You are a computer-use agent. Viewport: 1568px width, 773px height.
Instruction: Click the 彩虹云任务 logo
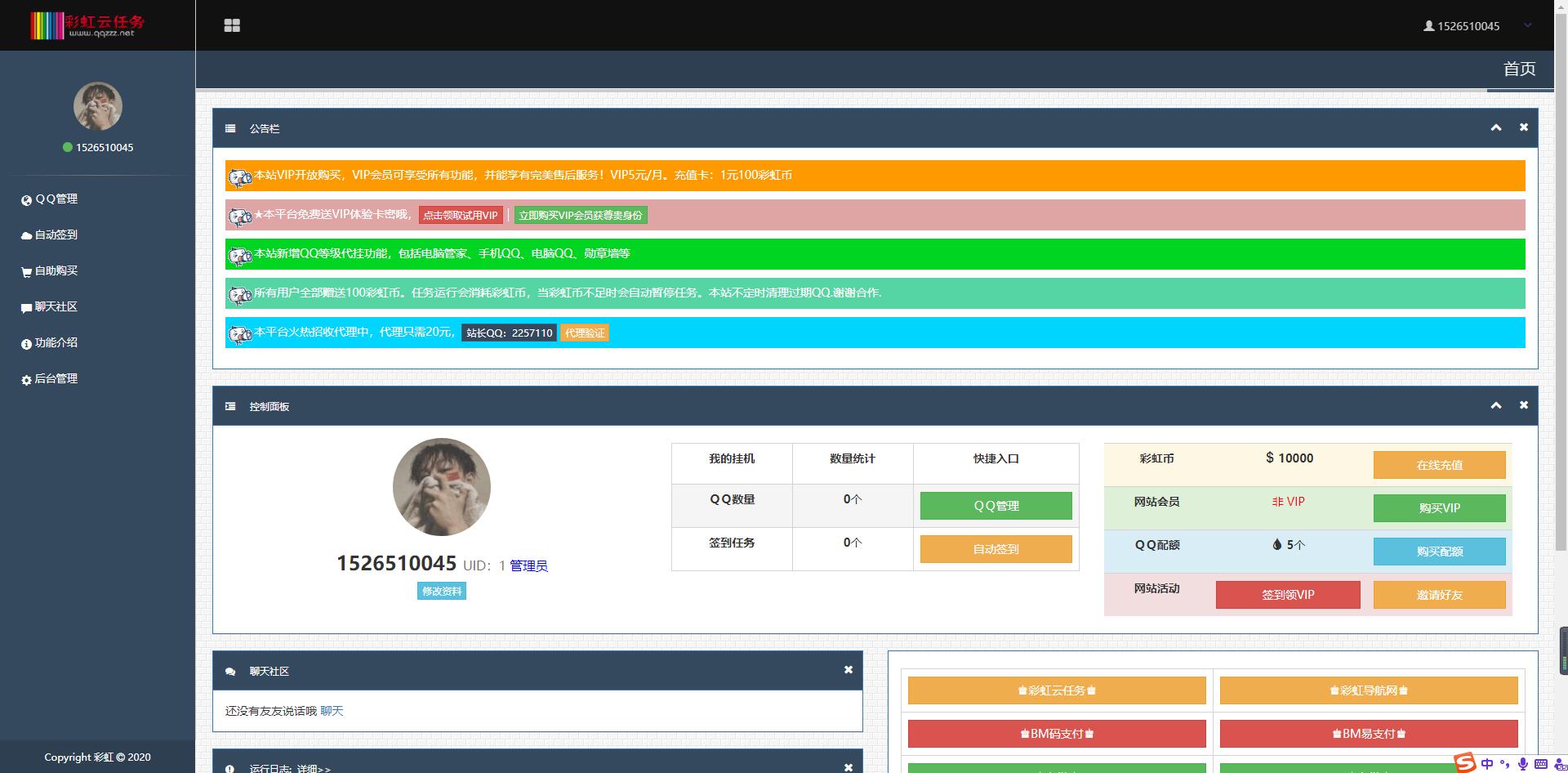[x=87, y=25]
